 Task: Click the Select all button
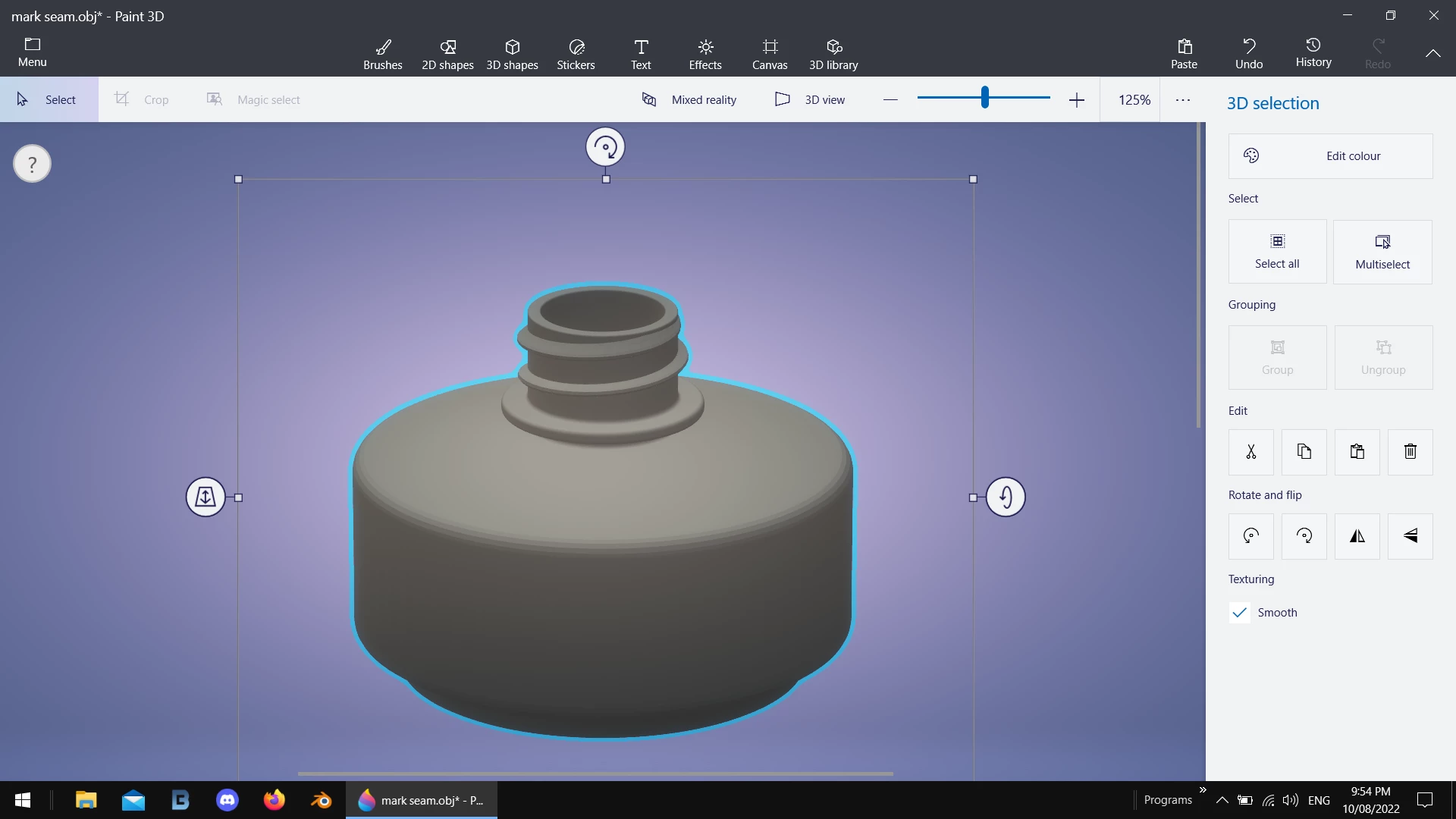[1277, 252]
